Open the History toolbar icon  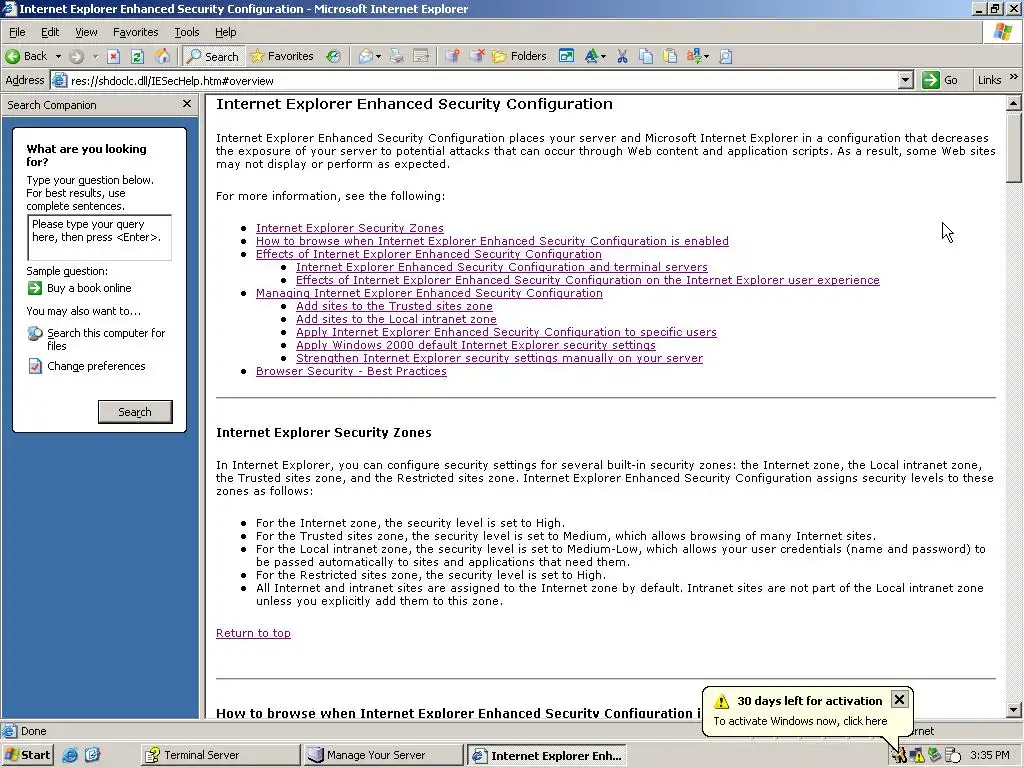pyautogui.click(x=334, y=56)
